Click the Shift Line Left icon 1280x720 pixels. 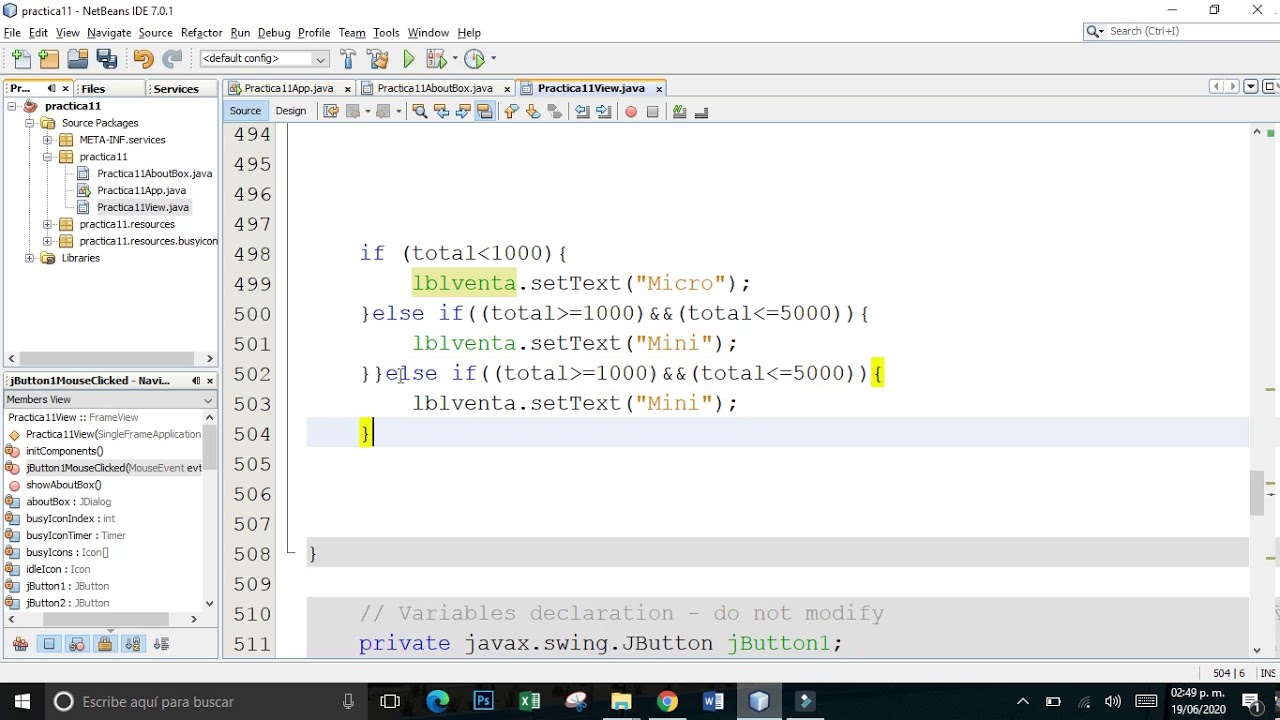point(582,112)
